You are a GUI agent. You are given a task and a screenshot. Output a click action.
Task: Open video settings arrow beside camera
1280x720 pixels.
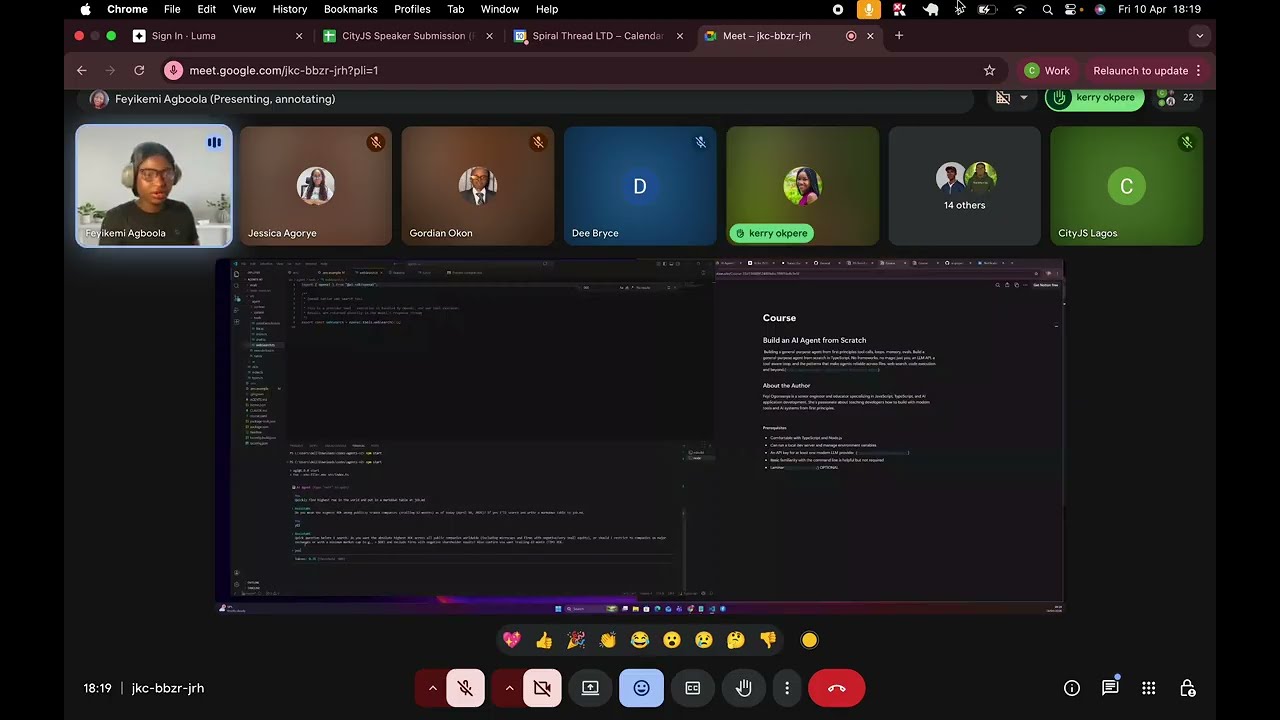[x=509, y=688]
